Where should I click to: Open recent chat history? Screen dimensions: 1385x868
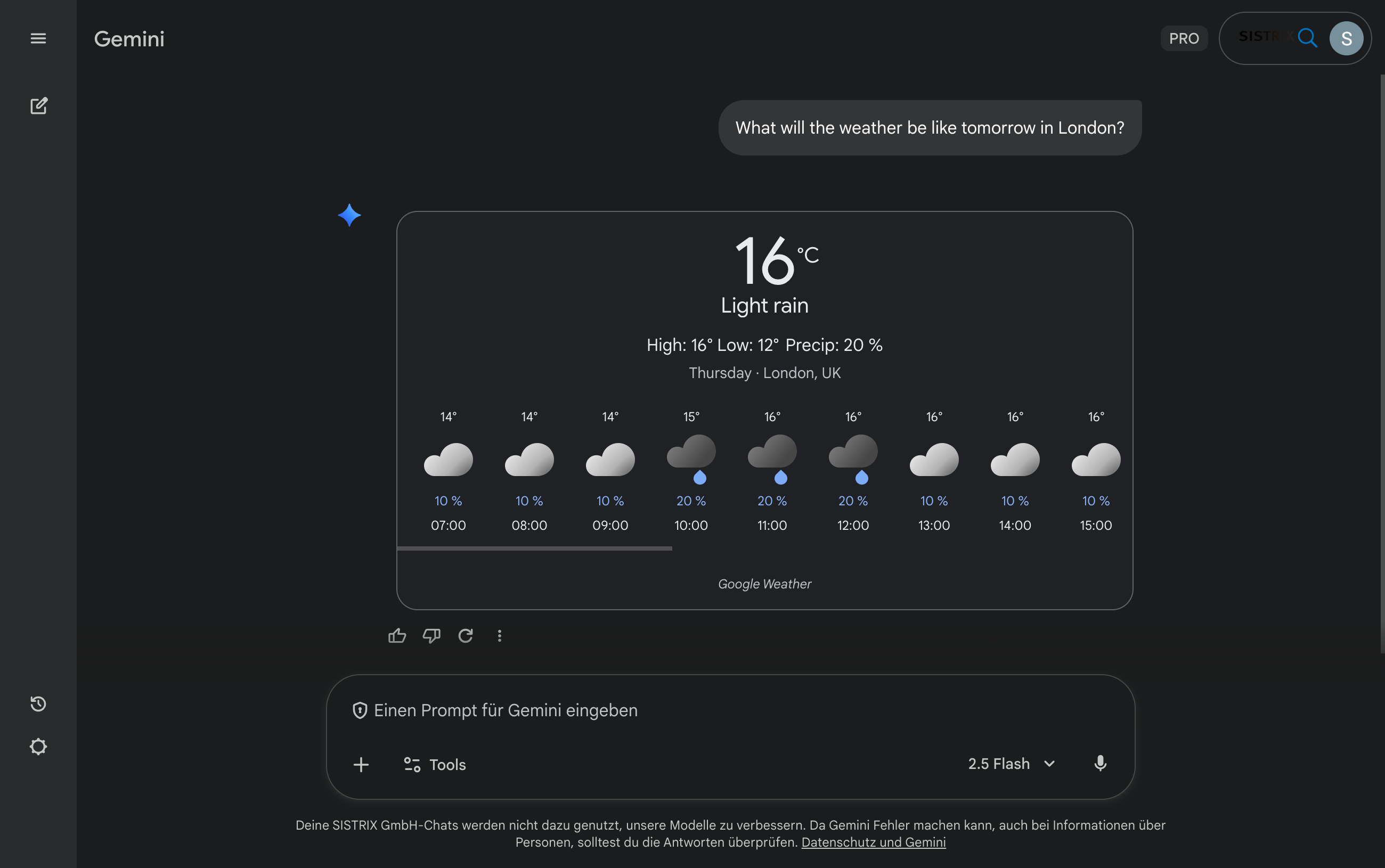(38, 703)
